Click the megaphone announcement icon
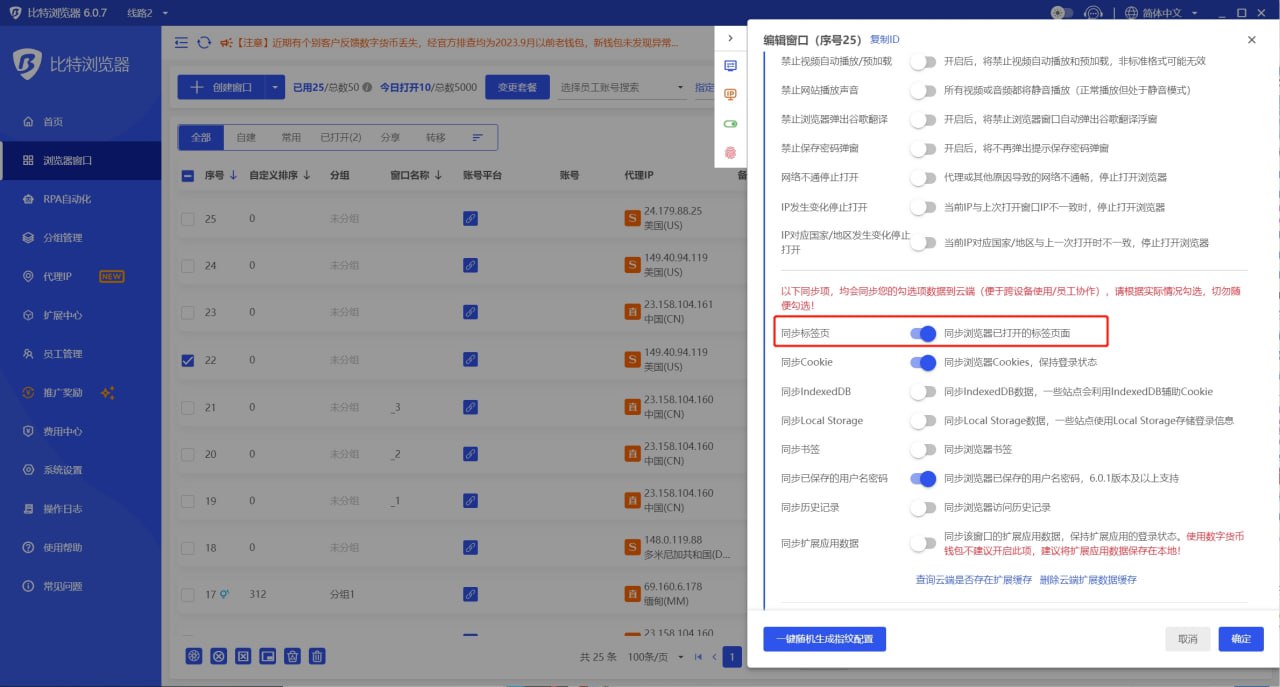This screenshot has height=687, width=1280. (x=227, y=43)
